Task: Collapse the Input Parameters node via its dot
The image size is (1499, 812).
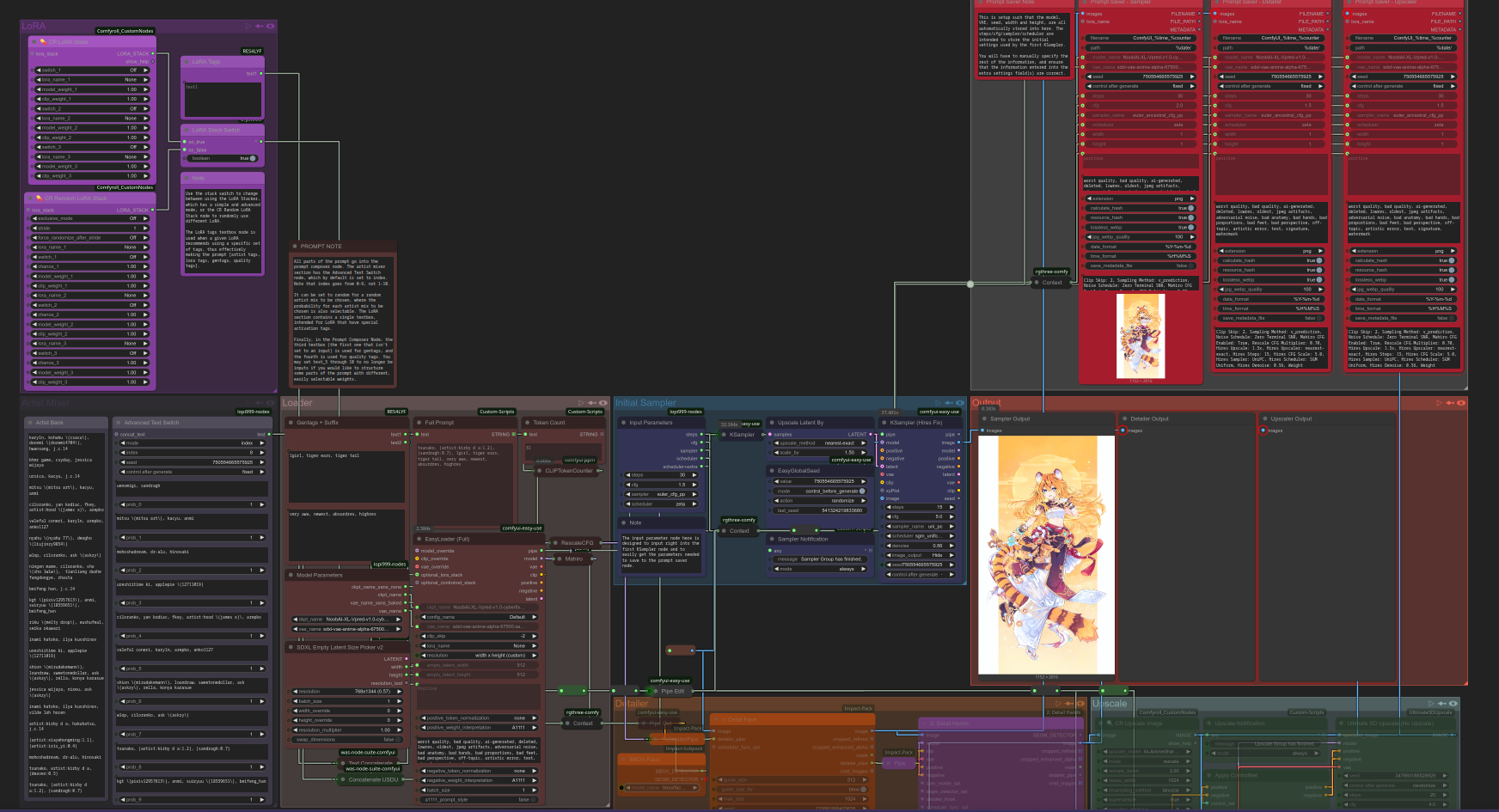Action: (624, 423)
